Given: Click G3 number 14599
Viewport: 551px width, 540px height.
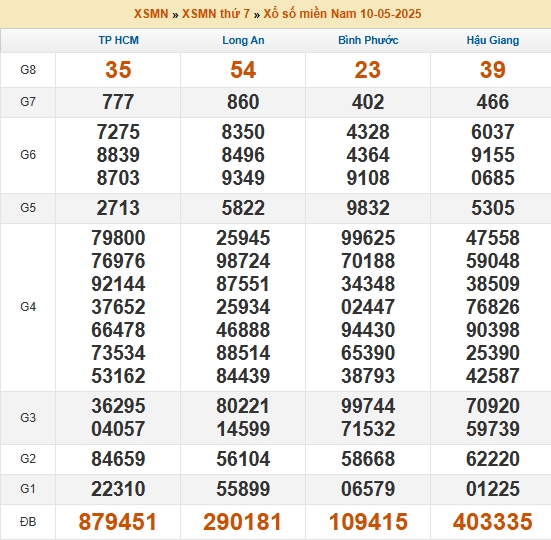Looking at the screenshot, I should [243, 429].
